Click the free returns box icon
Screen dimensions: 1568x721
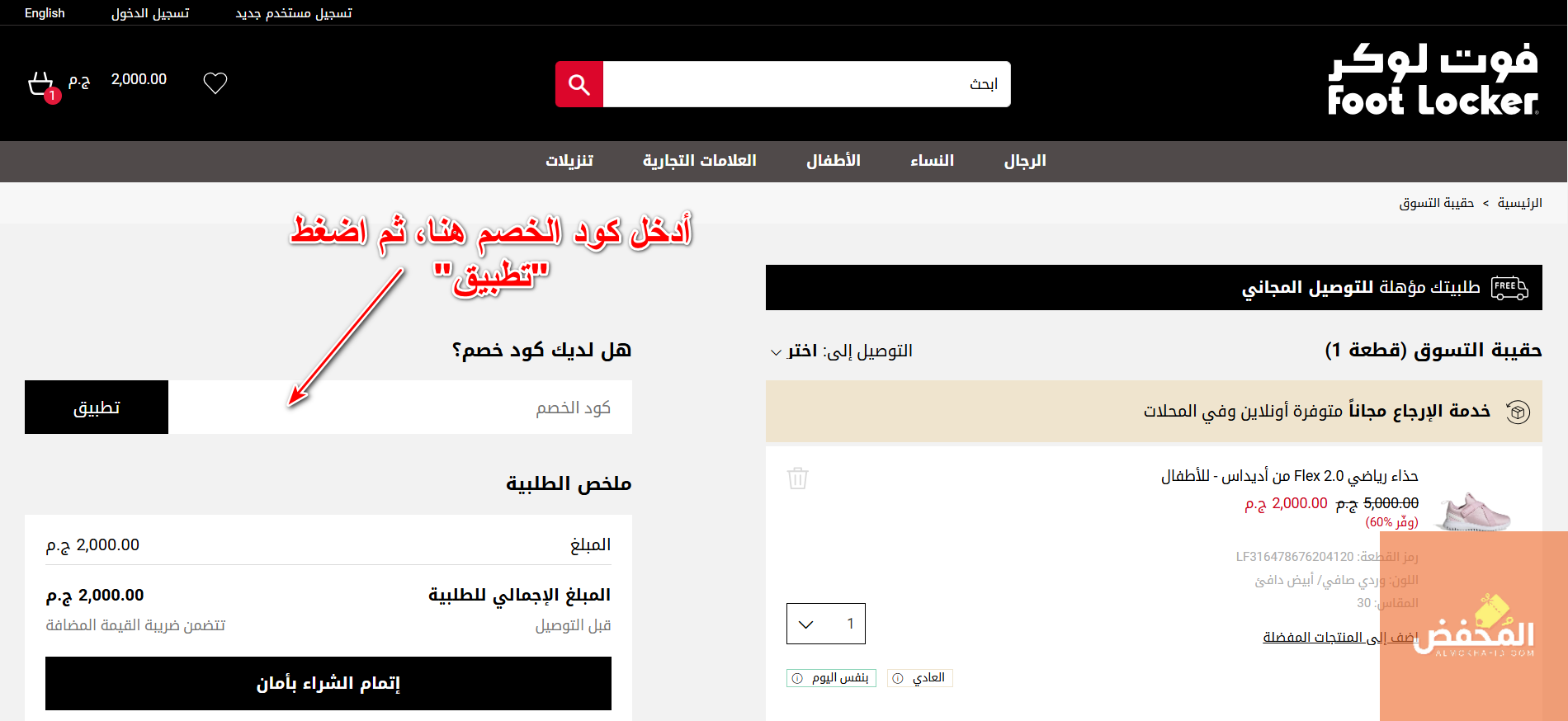pyautogui.click(x=1518, y=412)
